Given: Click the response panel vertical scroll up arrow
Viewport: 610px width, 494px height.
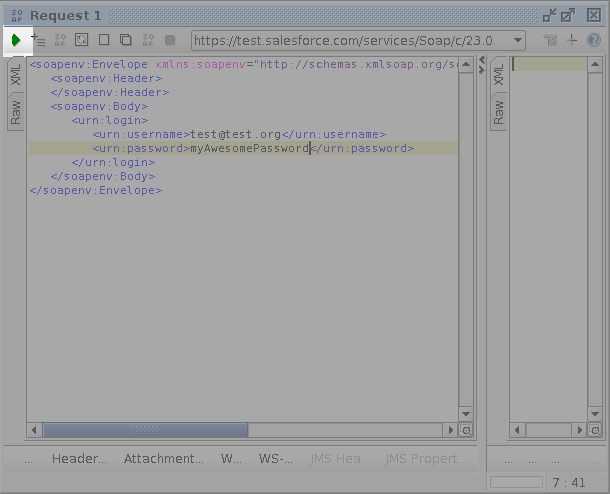Looking at the screenshot, I should click(595, 64).
